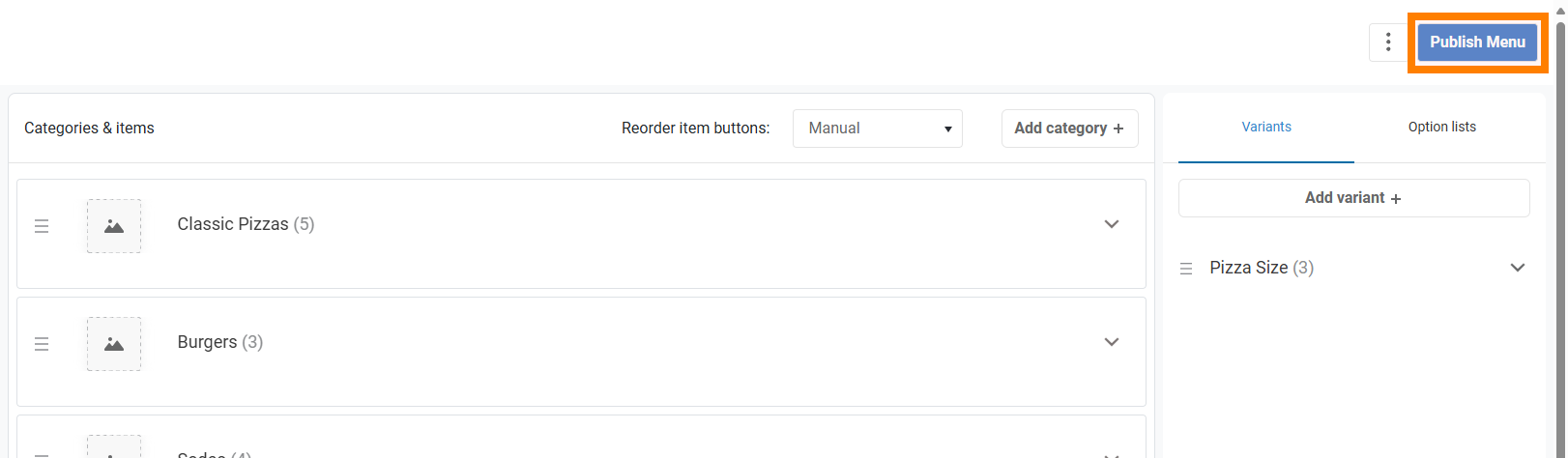This screenshot has height=458, width=1568.
Task: Click the Publish Menu button
Action: (x=1477, y=42)
